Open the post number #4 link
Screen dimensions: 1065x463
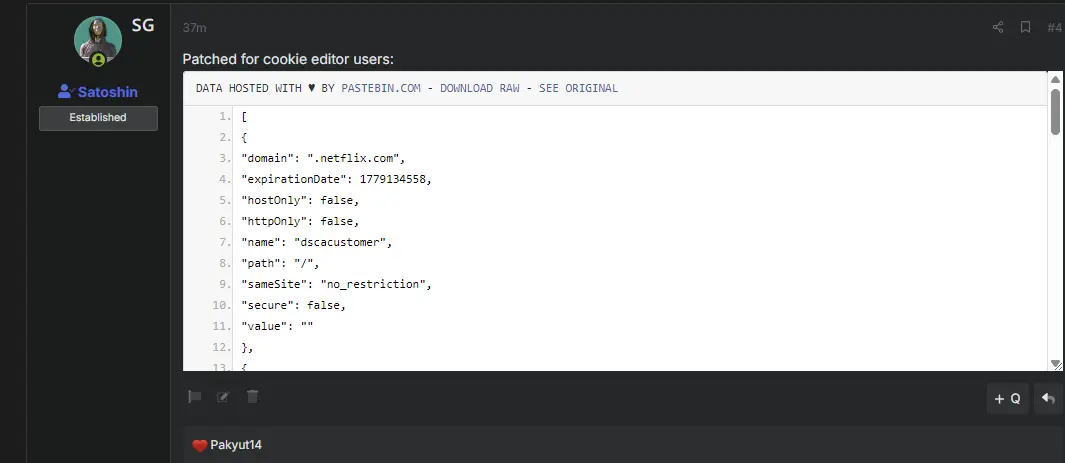[1054, 27]
